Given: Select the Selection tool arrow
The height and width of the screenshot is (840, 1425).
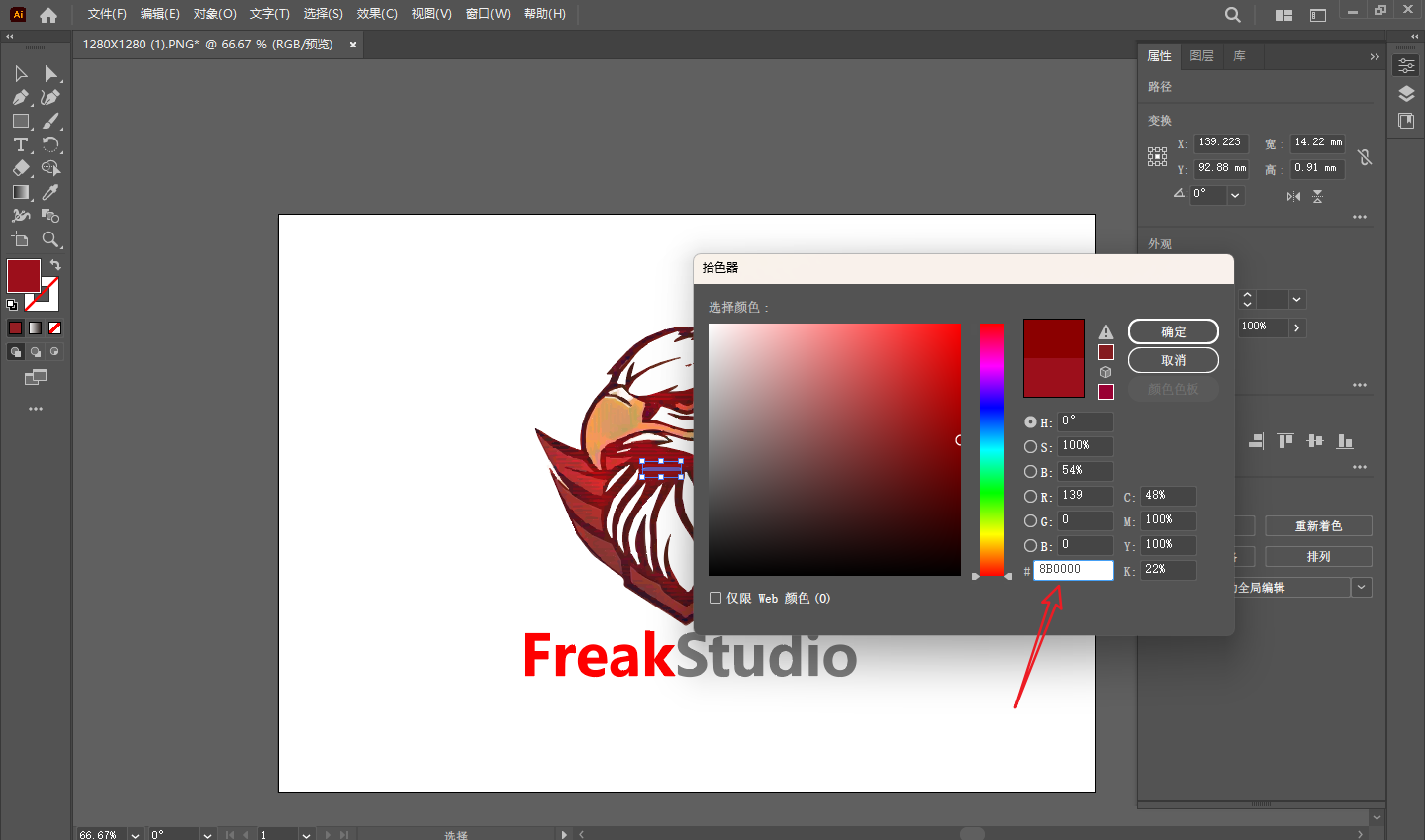Looking at the screenshot, I should tap(20, 74).
